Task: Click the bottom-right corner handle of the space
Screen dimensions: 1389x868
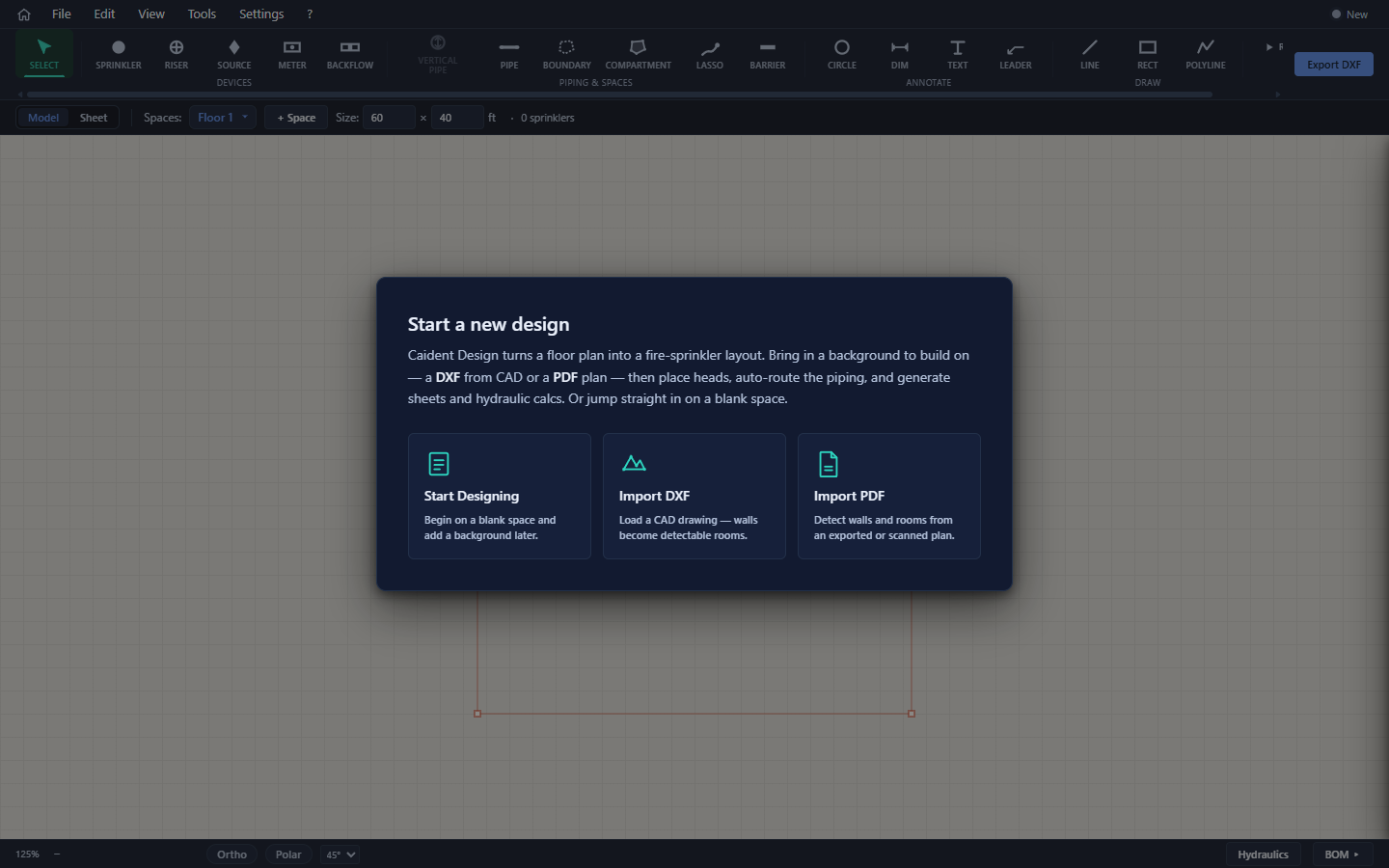Action: [912, 714]
